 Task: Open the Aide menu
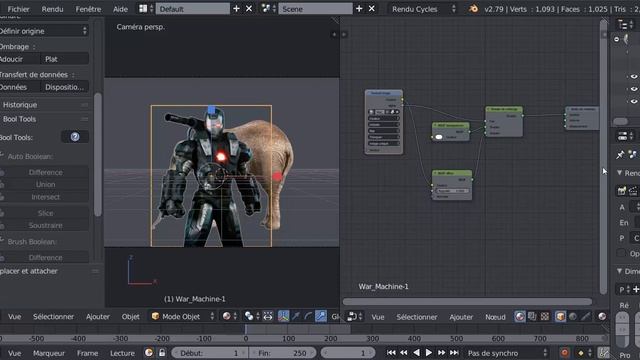[x=120, y=9]
